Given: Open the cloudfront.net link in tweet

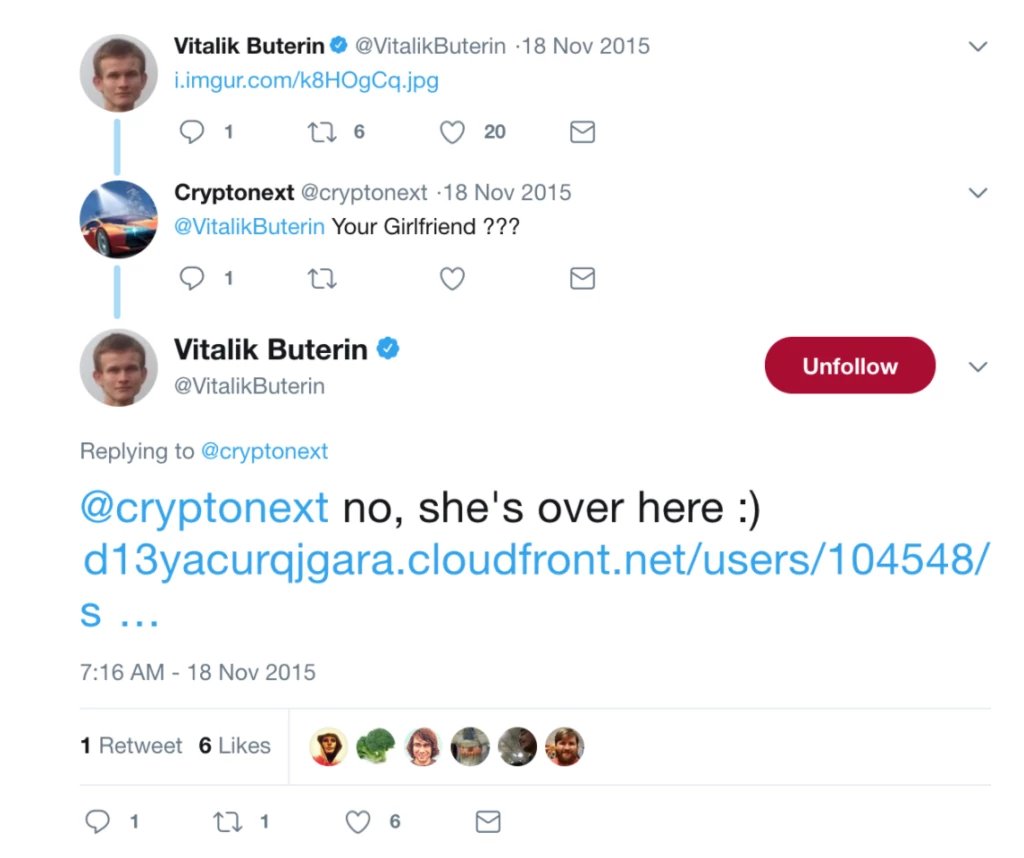Looking at the screenshot, I should [x=534, y=561].
